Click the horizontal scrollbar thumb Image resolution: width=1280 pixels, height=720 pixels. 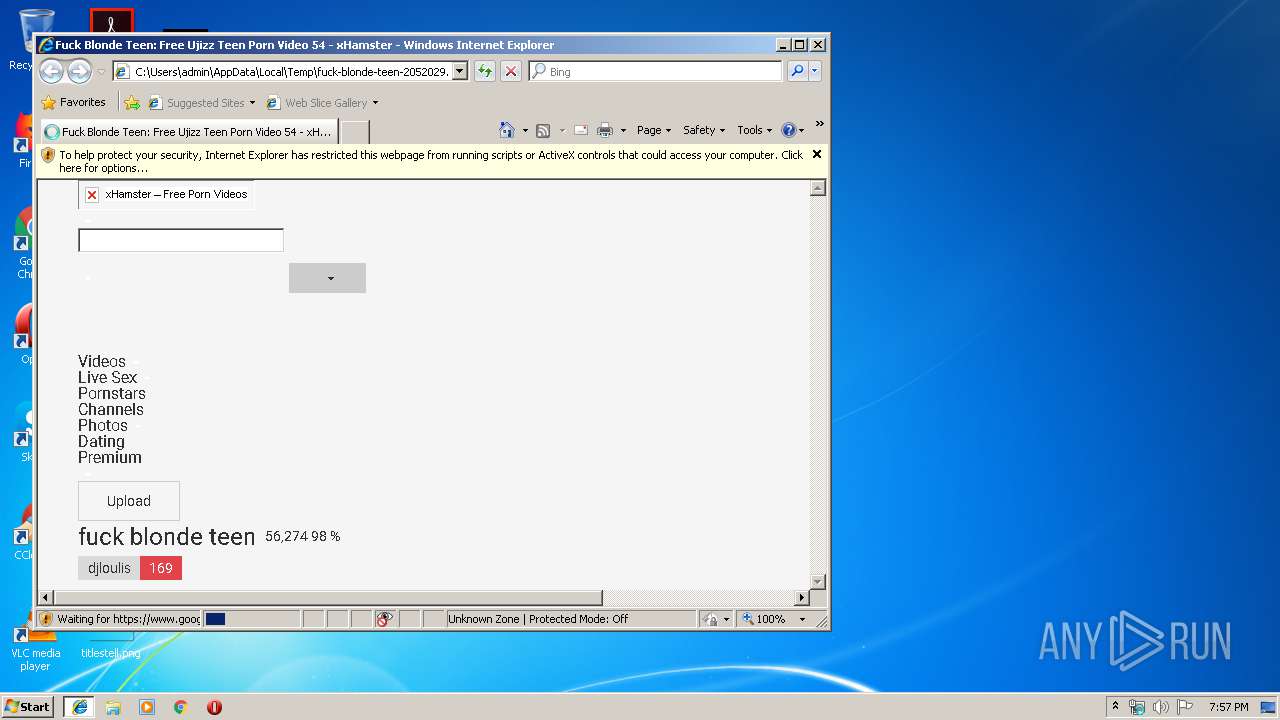click(328, 597)
